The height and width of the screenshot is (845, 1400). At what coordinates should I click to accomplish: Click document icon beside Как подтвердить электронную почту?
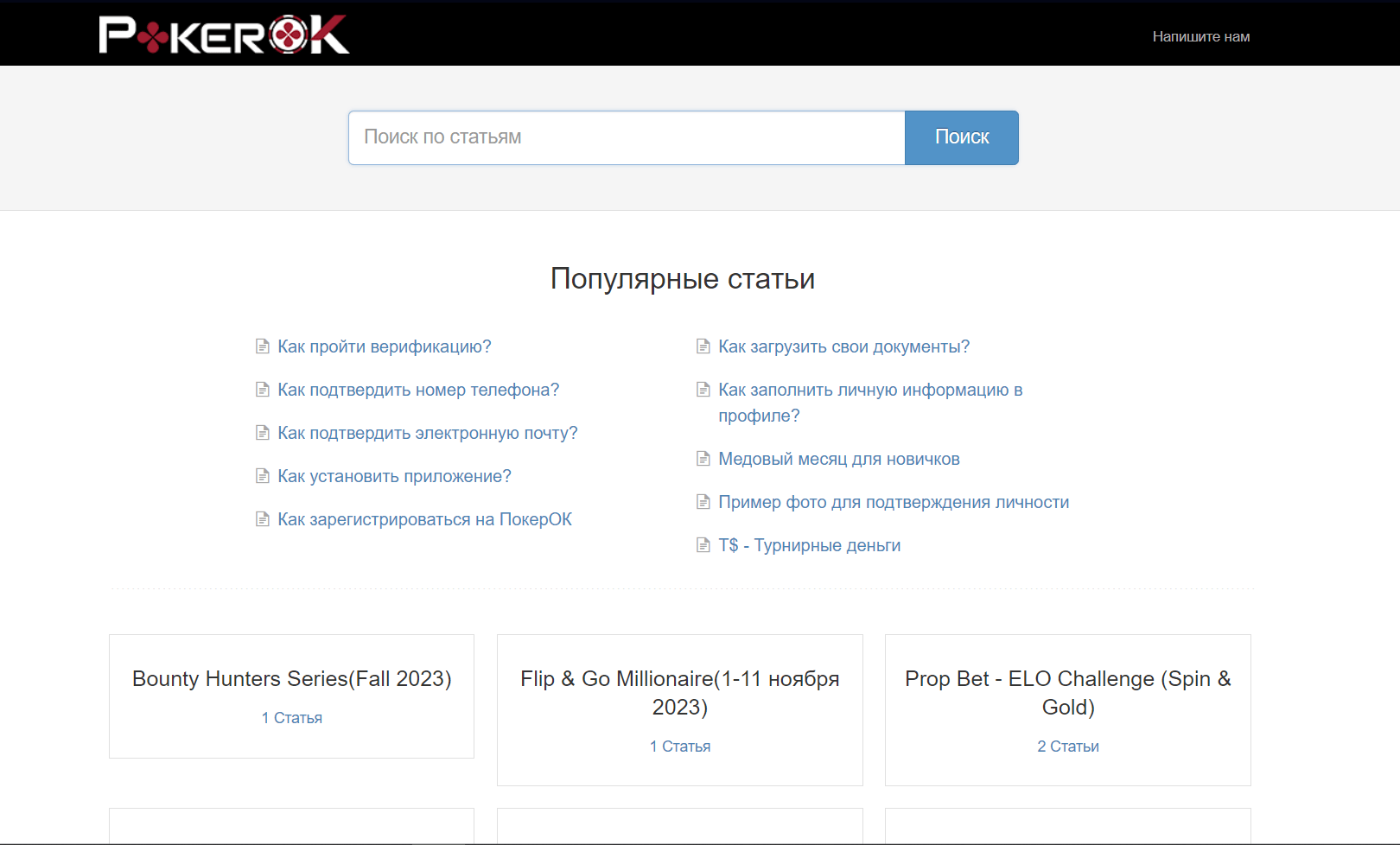[263, 433]
